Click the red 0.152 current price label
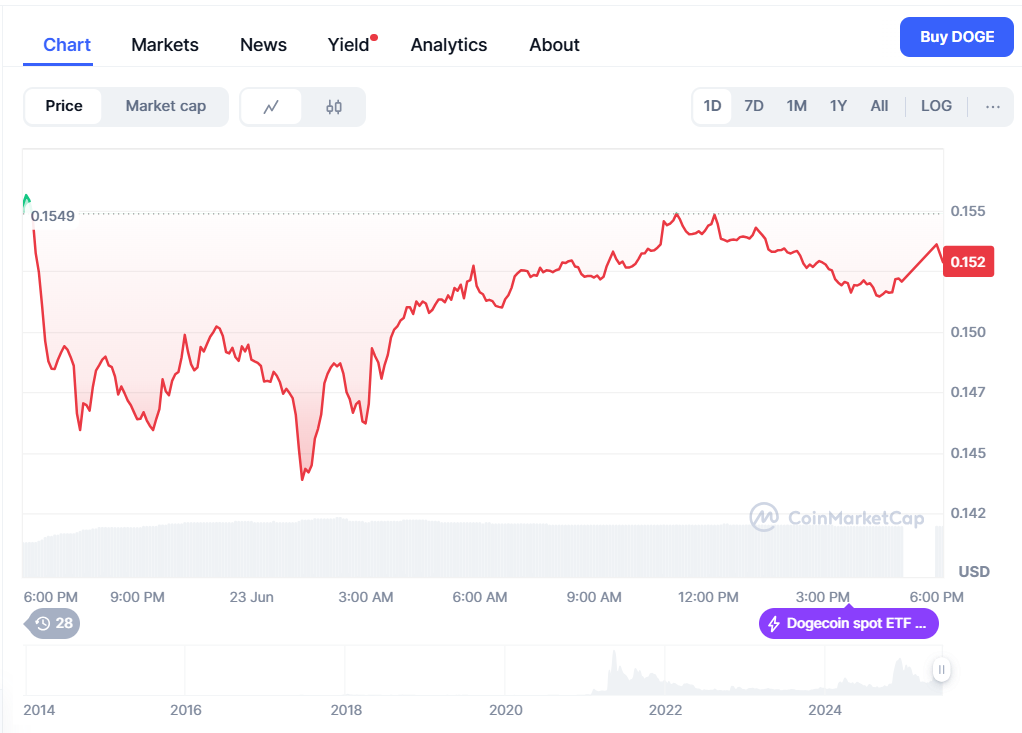The width and height of the screenshot is (1022, 733). 968,262
